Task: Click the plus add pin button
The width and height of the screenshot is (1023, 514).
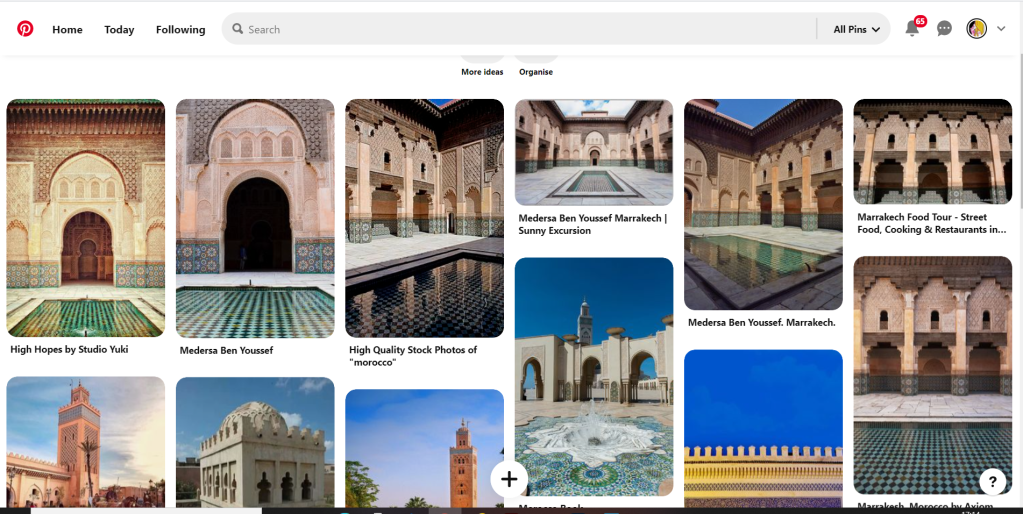Action: pos(509,479)
